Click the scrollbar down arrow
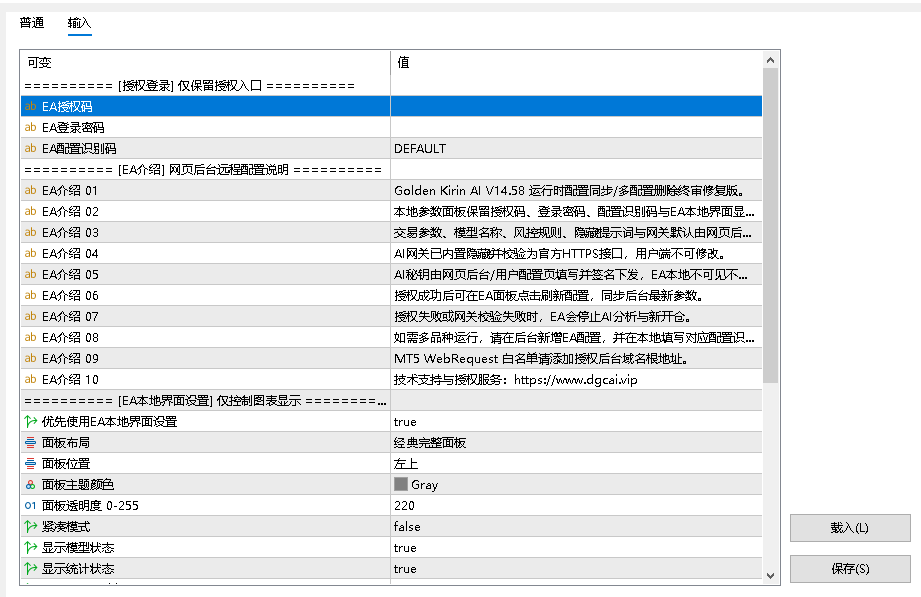 pos(771,576)
